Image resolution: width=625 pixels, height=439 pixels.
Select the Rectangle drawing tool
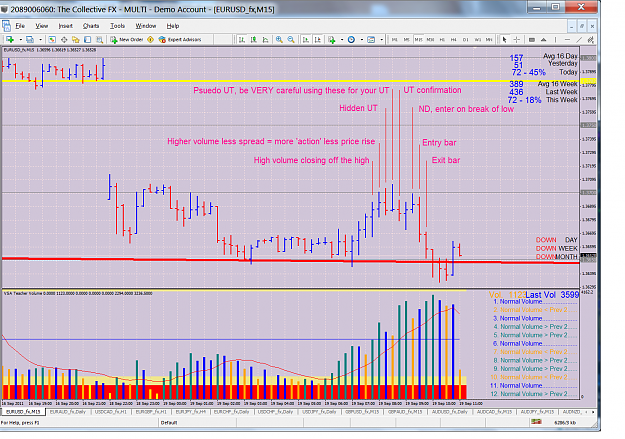(x=532, y=39)
